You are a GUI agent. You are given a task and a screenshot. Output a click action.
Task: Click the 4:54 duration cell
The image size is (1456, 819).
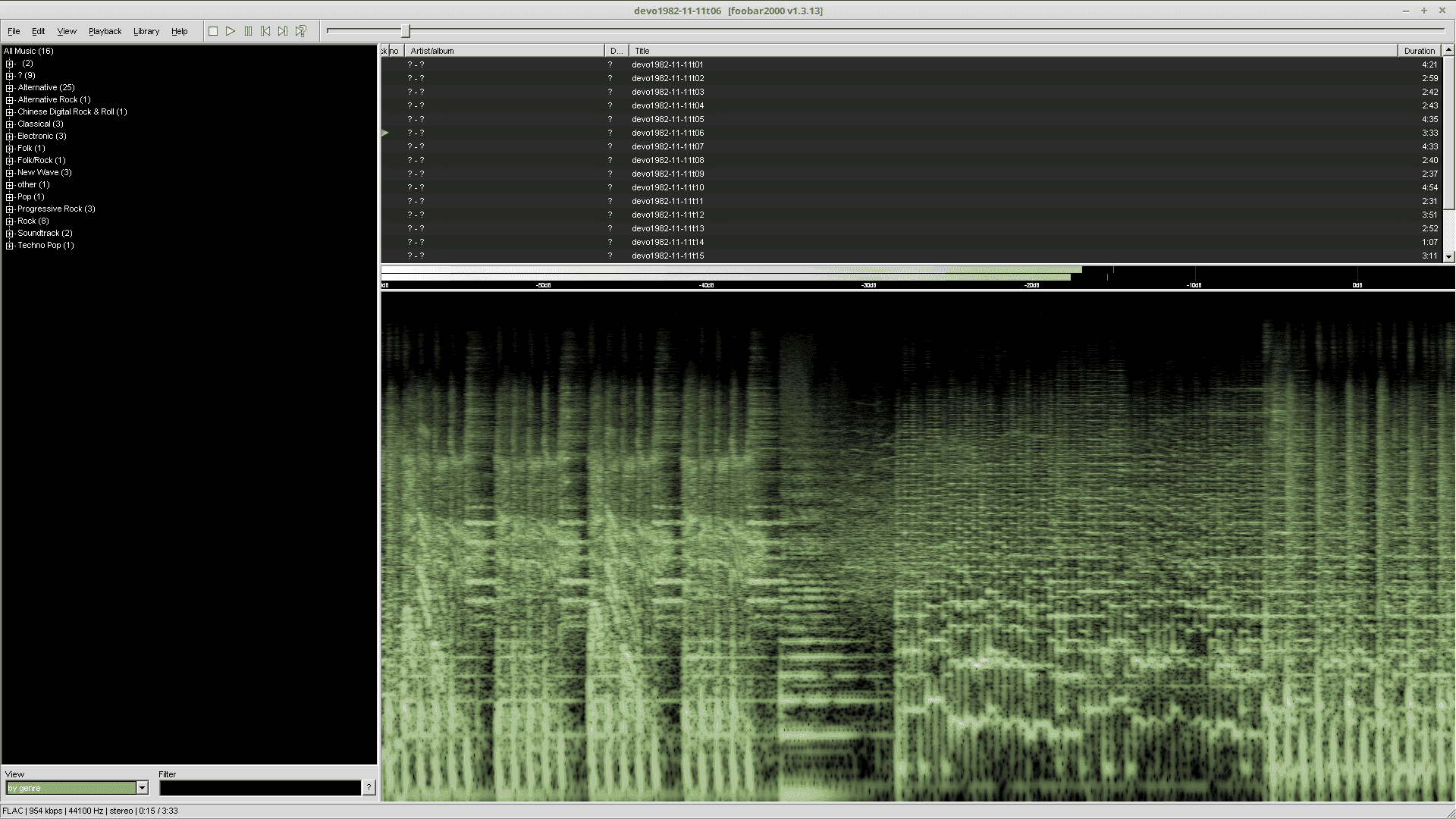tap(1429, 187)
